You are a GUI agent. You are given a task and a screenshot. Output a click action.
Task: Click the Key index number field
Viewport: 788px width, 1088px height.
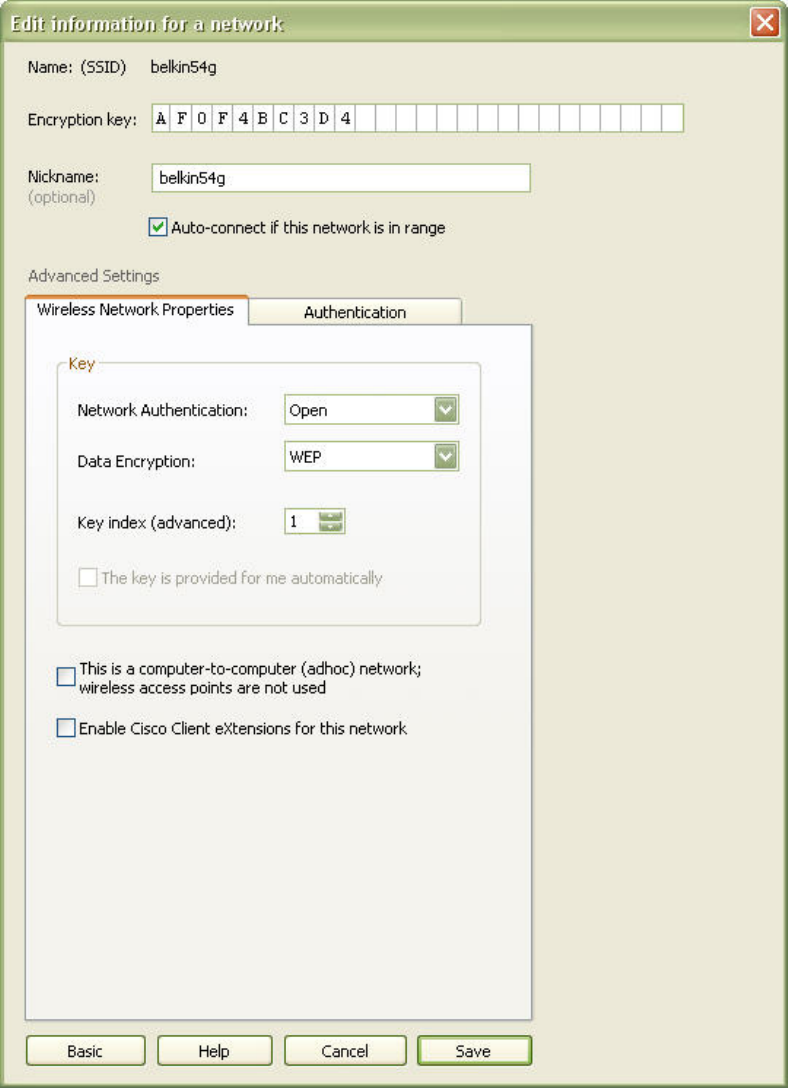[302, 522]
